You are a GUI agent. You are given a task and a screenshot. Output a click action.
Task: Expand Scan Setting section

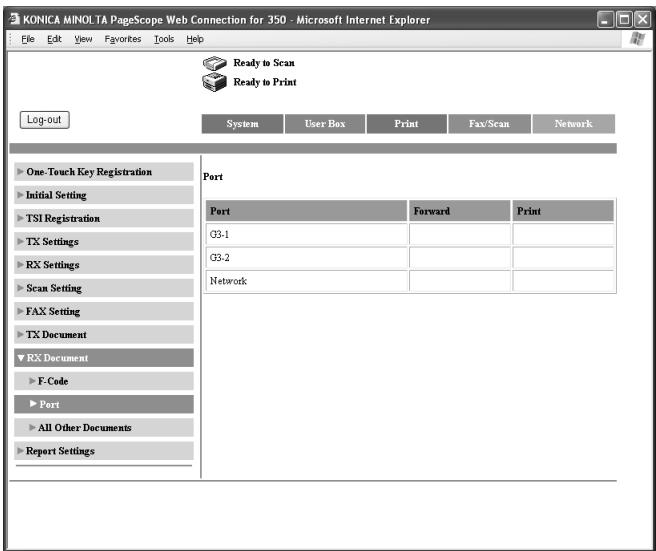coord(104,288)
